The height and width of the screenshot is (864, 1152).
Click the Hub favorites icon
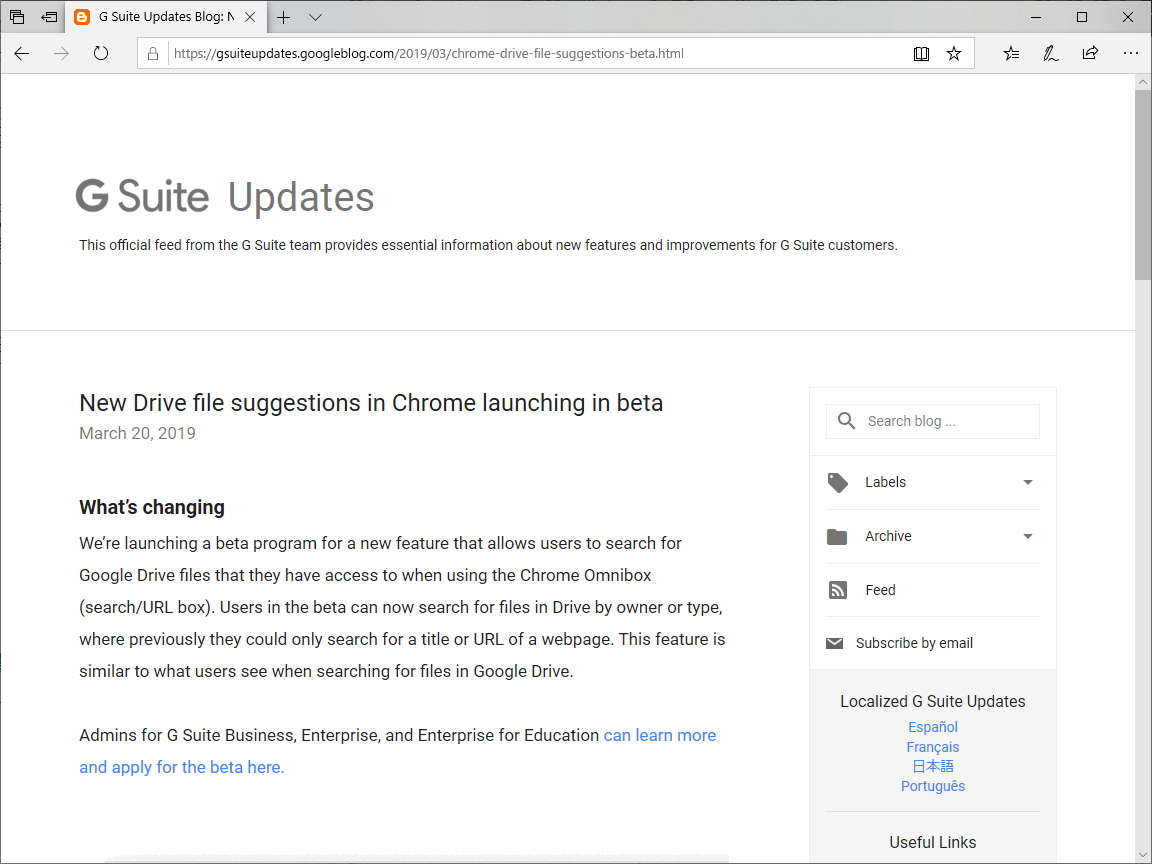1011,54
